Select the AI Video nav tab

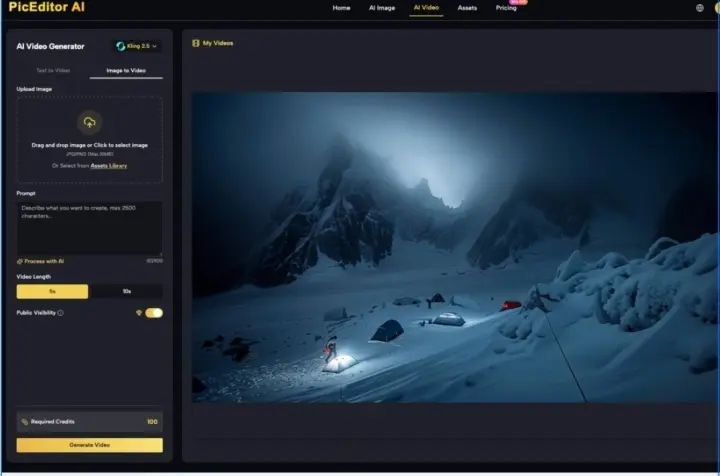click(x=426, y=8)
